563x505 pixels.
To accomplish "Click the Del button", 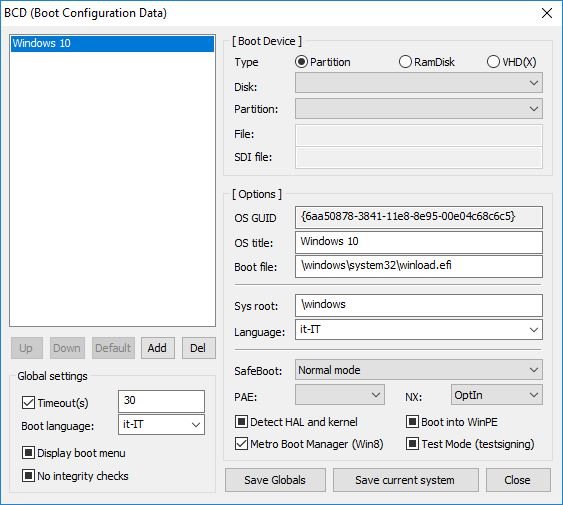I will [x=199, y=348].
